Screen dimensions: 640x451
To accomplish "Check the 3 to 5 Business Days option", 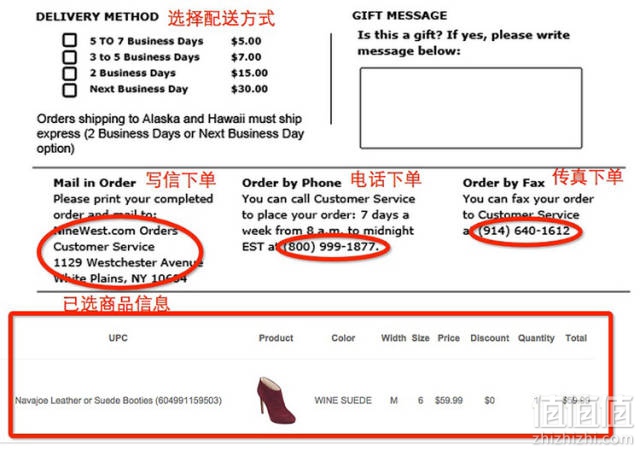I will click(69, 57).
